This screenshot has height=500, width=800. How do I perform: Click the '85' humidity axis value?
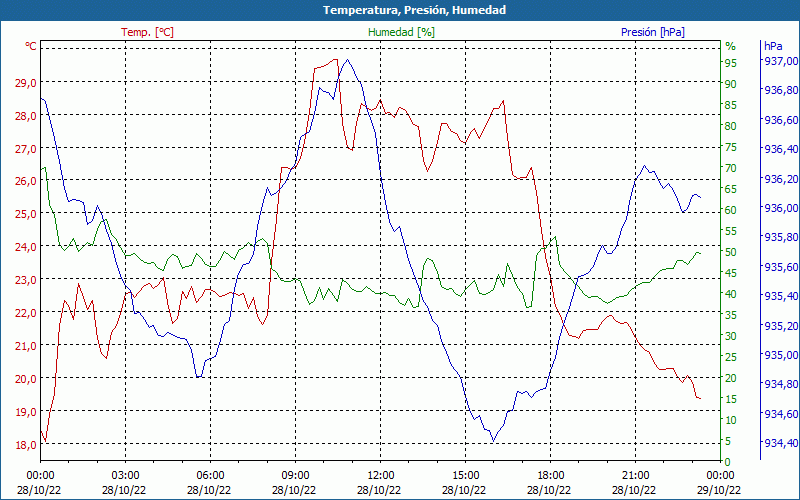pos(731,105)
